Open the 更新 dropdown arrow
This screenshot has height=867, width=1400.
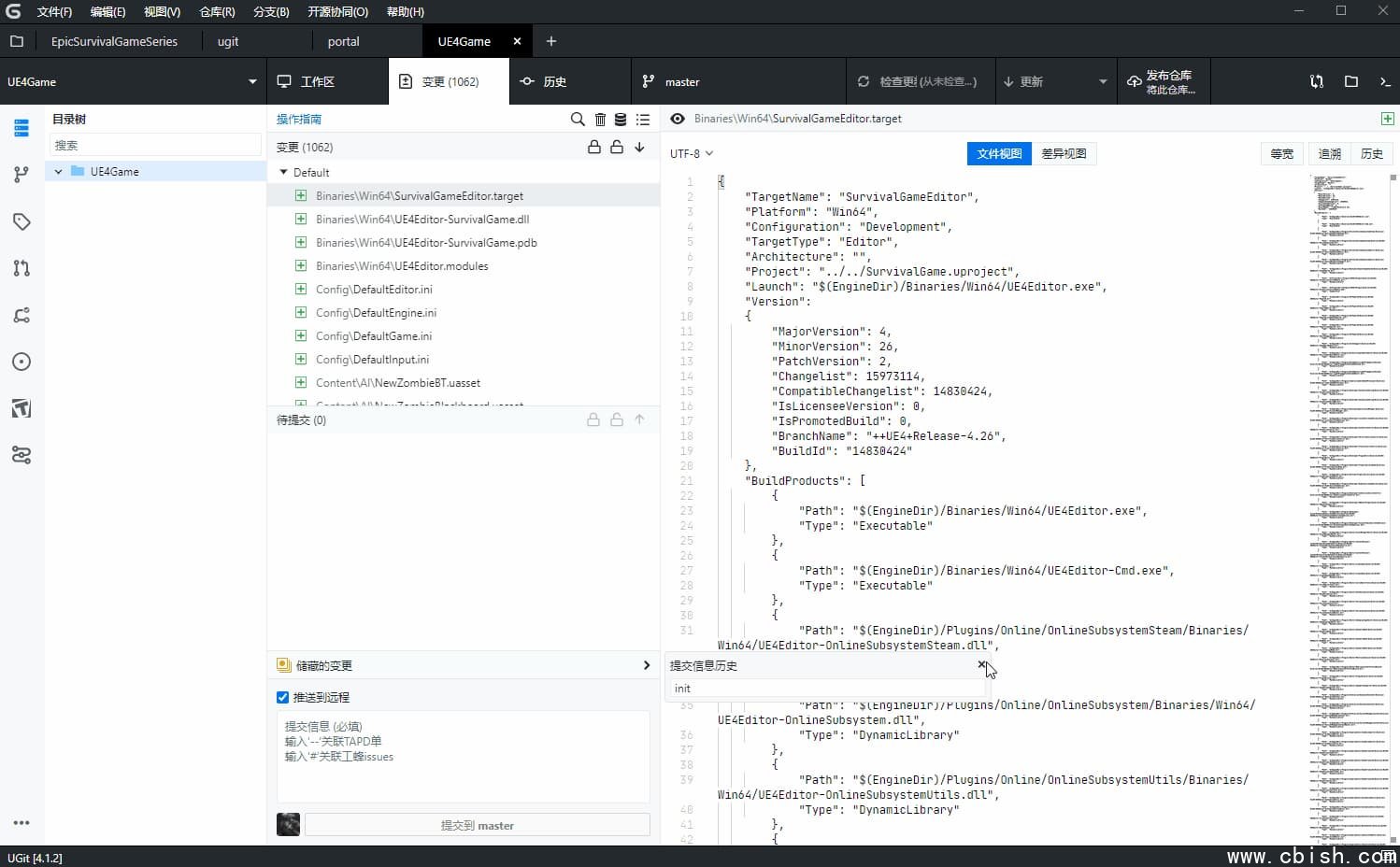[1103, 81]
